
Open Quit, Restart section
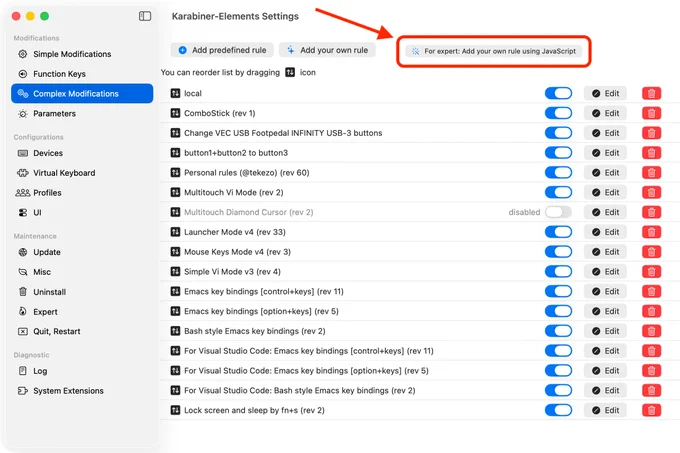[82, 332]
